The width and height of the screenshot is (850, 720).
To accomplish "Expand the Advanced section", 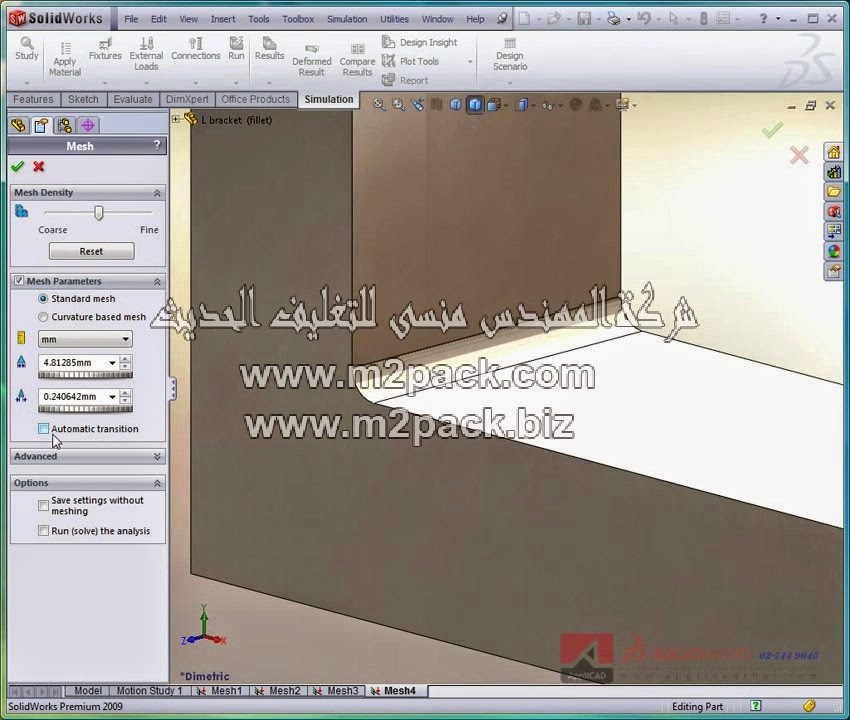I will tap(157, 457).
